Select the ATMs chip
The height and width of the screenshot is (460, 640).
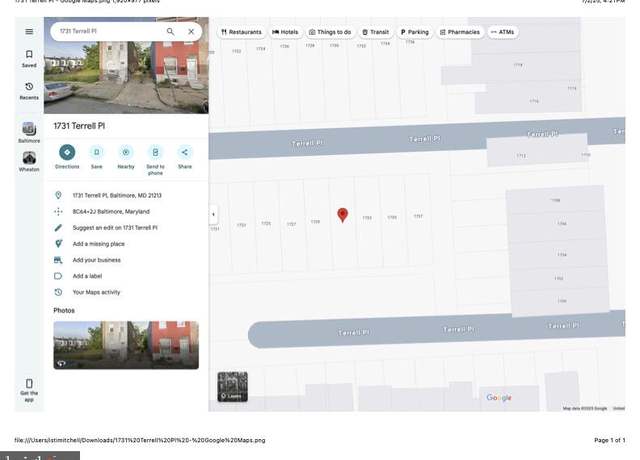tap(503, 32)
